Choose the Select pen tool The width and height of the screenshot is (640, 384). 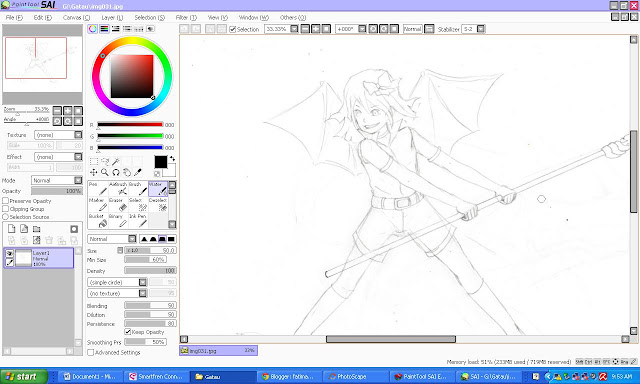coord(138,204)
